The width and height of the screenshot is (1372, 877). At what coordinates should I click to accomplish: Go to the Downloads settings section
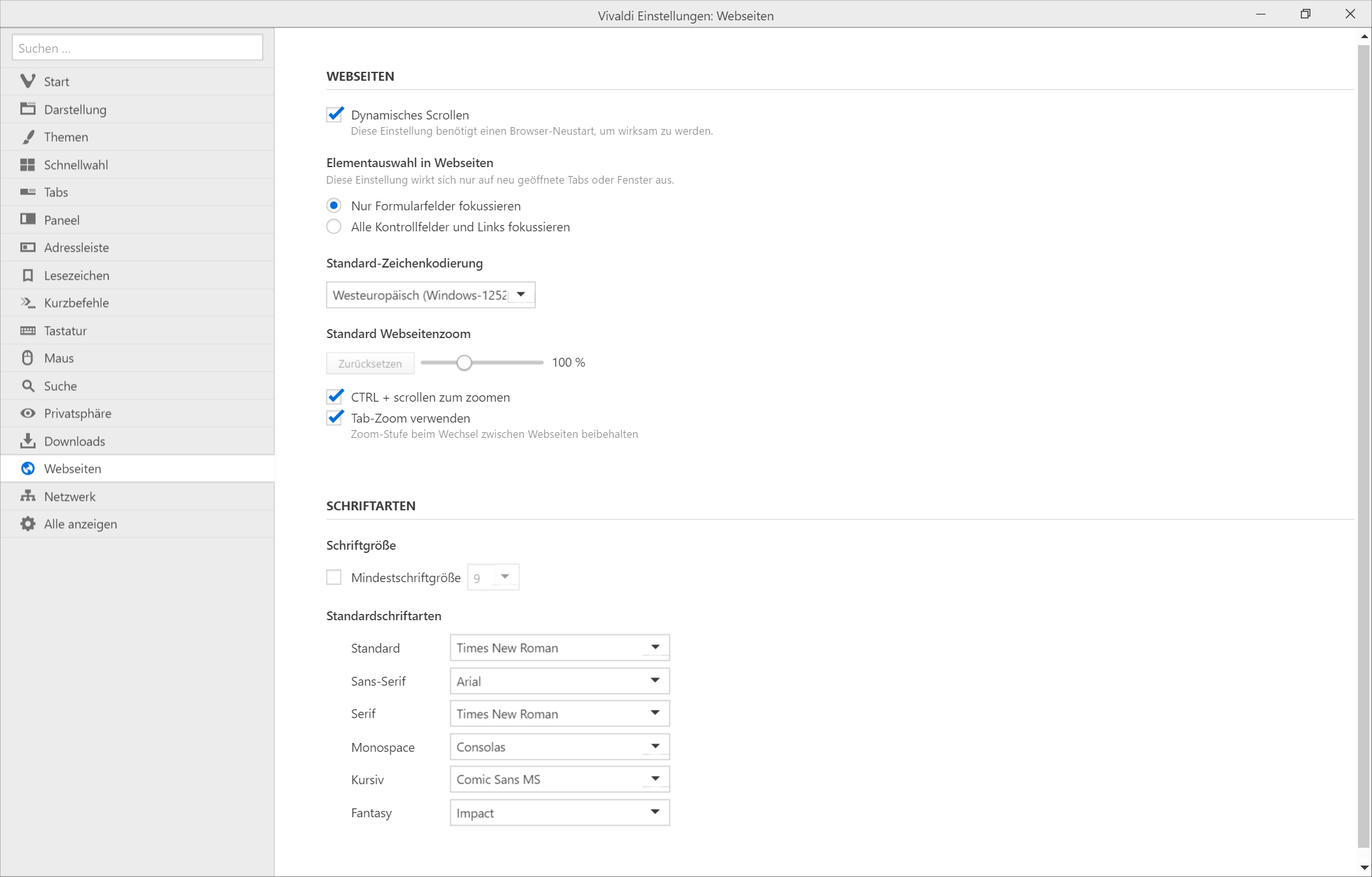(x=74, y=441)
